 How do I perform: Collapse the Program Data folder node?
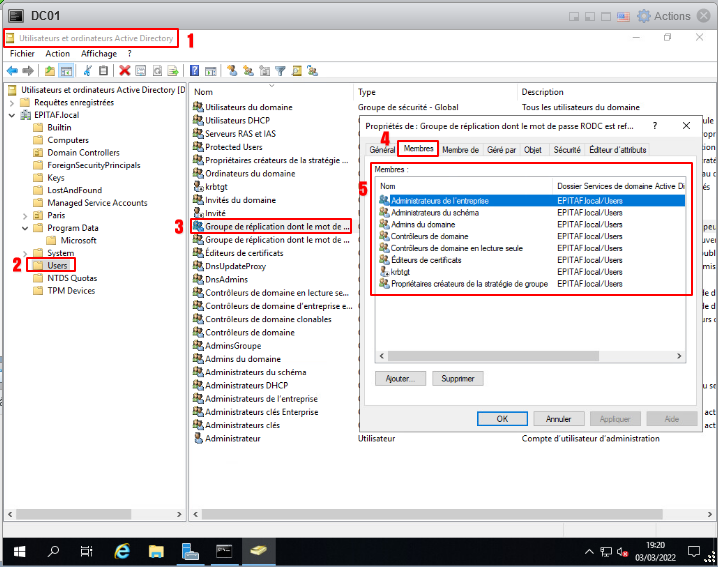(x=25, y=228)
